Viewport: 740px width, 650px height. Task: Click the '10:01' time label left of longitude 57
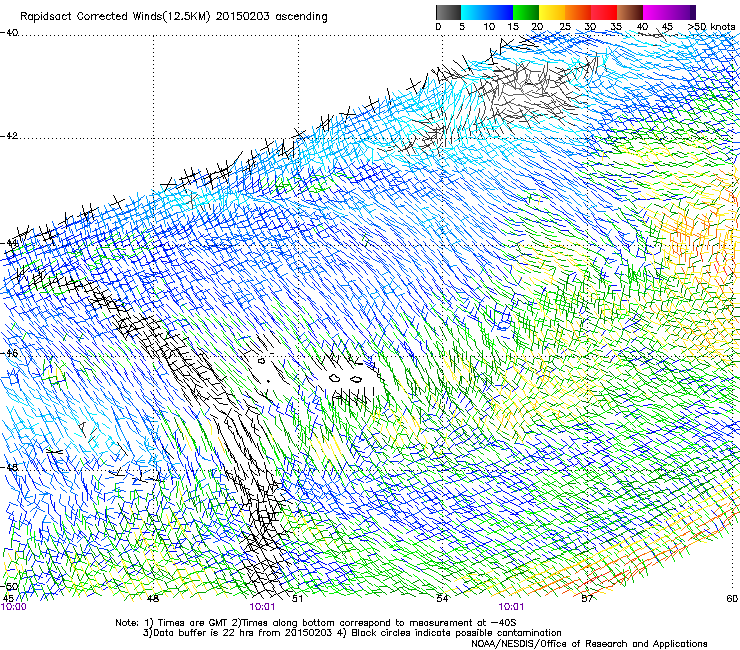click(x=511, y=607)
